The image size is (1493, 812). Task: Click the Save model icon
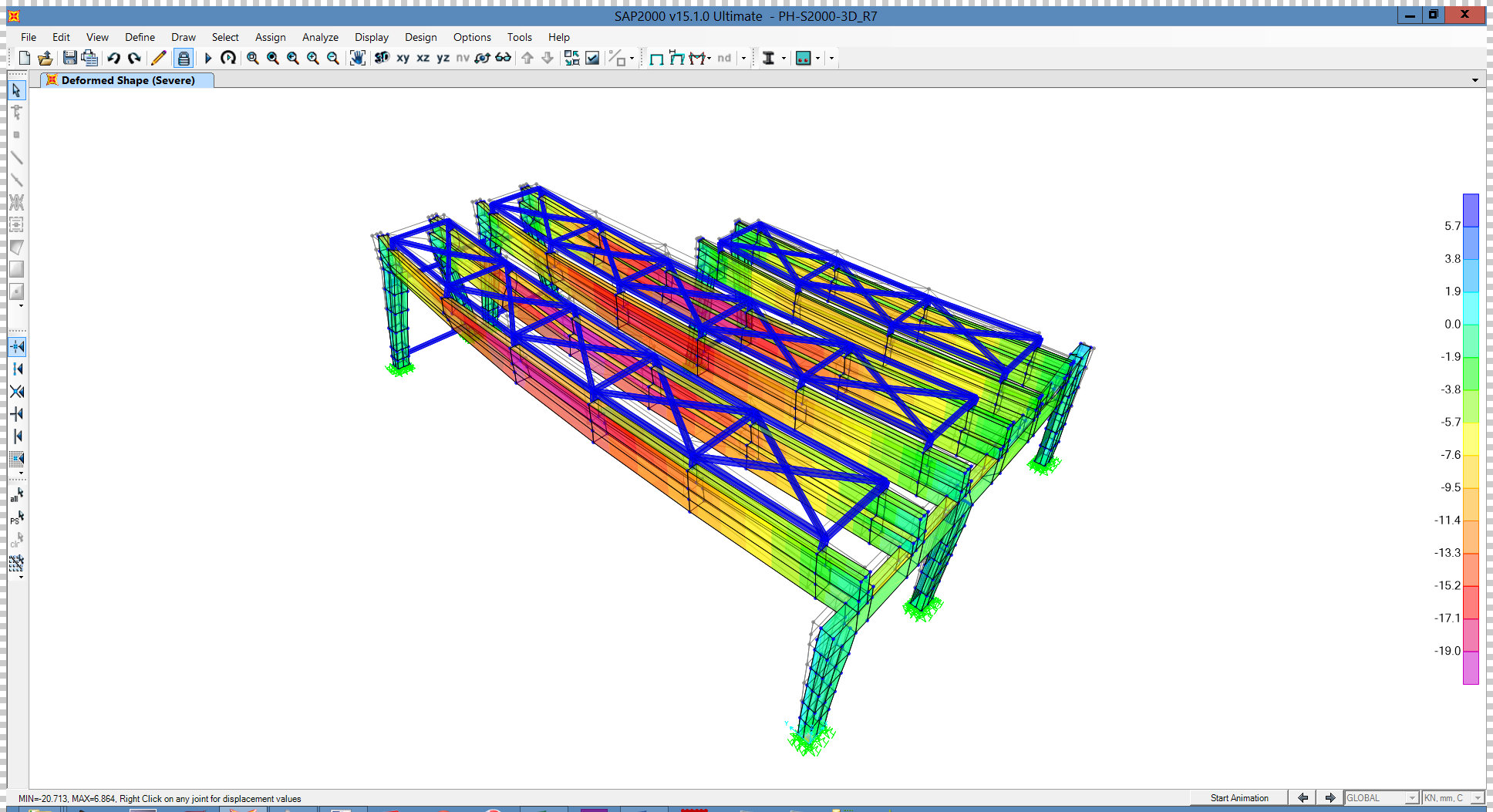69,58
